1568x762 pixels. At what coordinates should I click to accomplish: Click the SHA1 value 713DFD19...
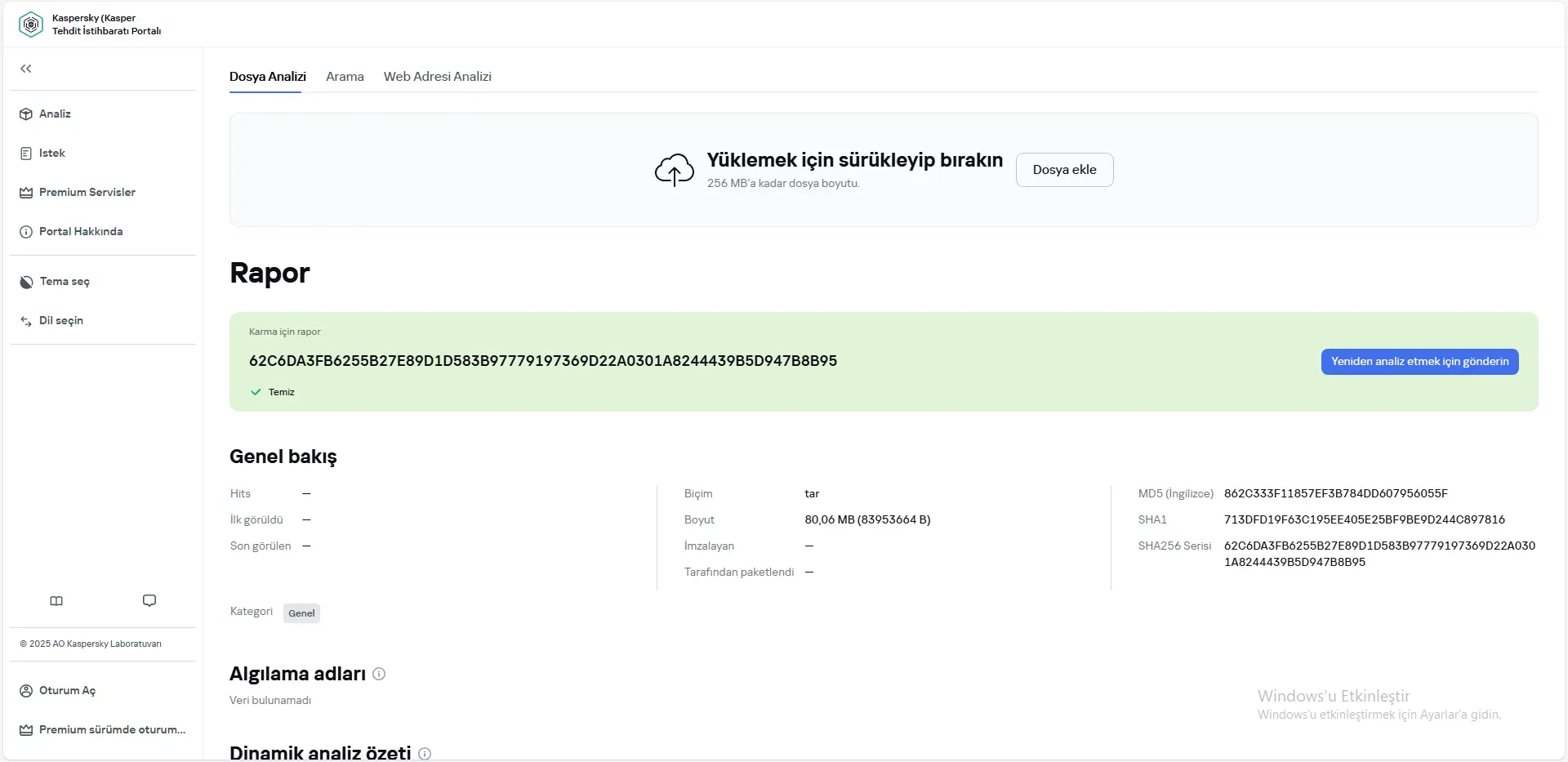pos(1364,519)
